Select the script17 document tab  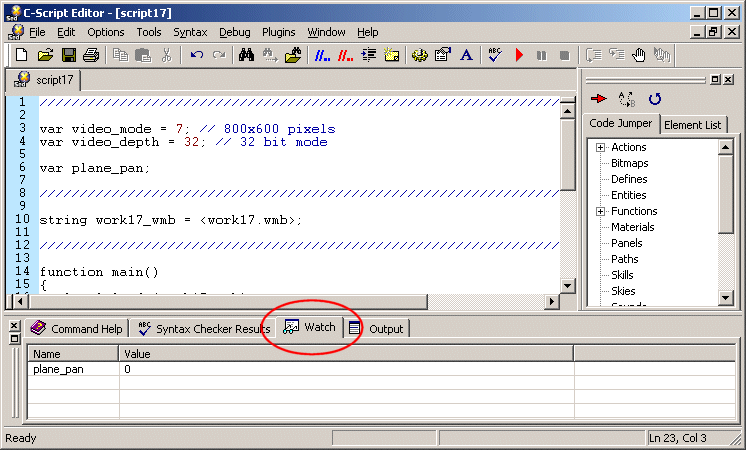(46, 80)
